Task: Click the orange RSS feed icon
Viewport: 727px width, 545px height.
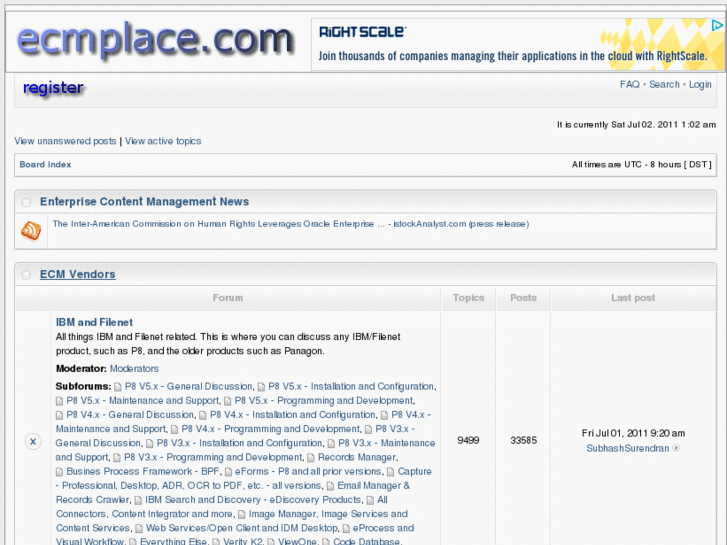Action: pyautogui.click(x=31, y=231)
